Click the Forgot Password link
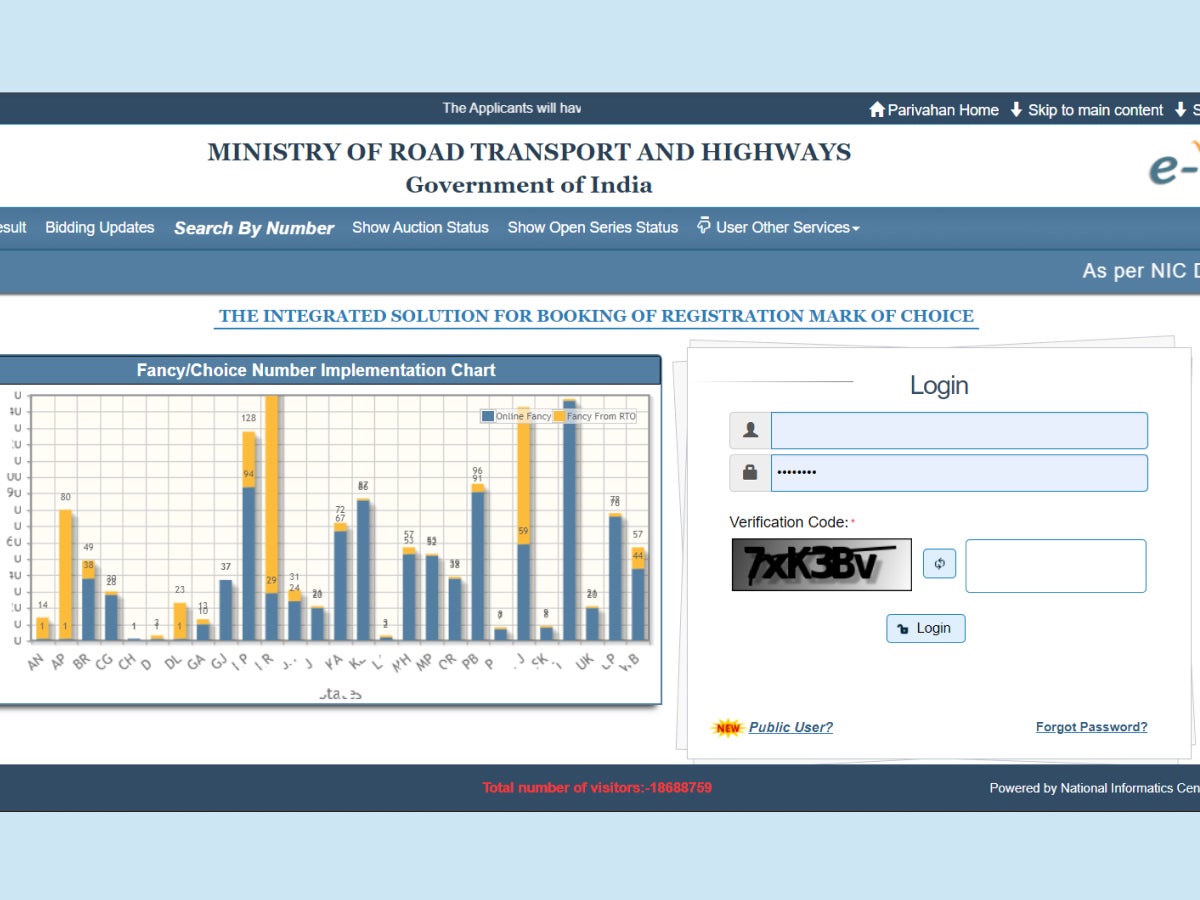This screenshot has width=1200, height=900. coord(1091,727)
